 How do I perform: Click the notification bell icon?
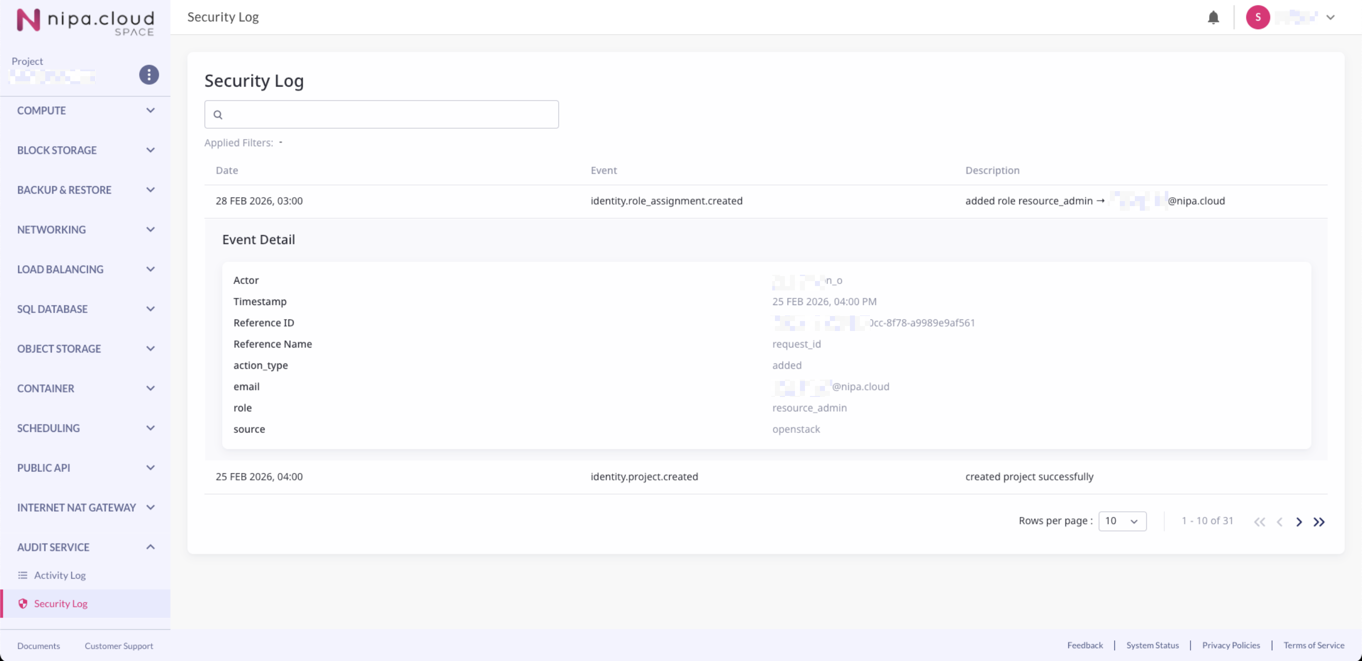pyautogui.click(x=1213, y=17)
